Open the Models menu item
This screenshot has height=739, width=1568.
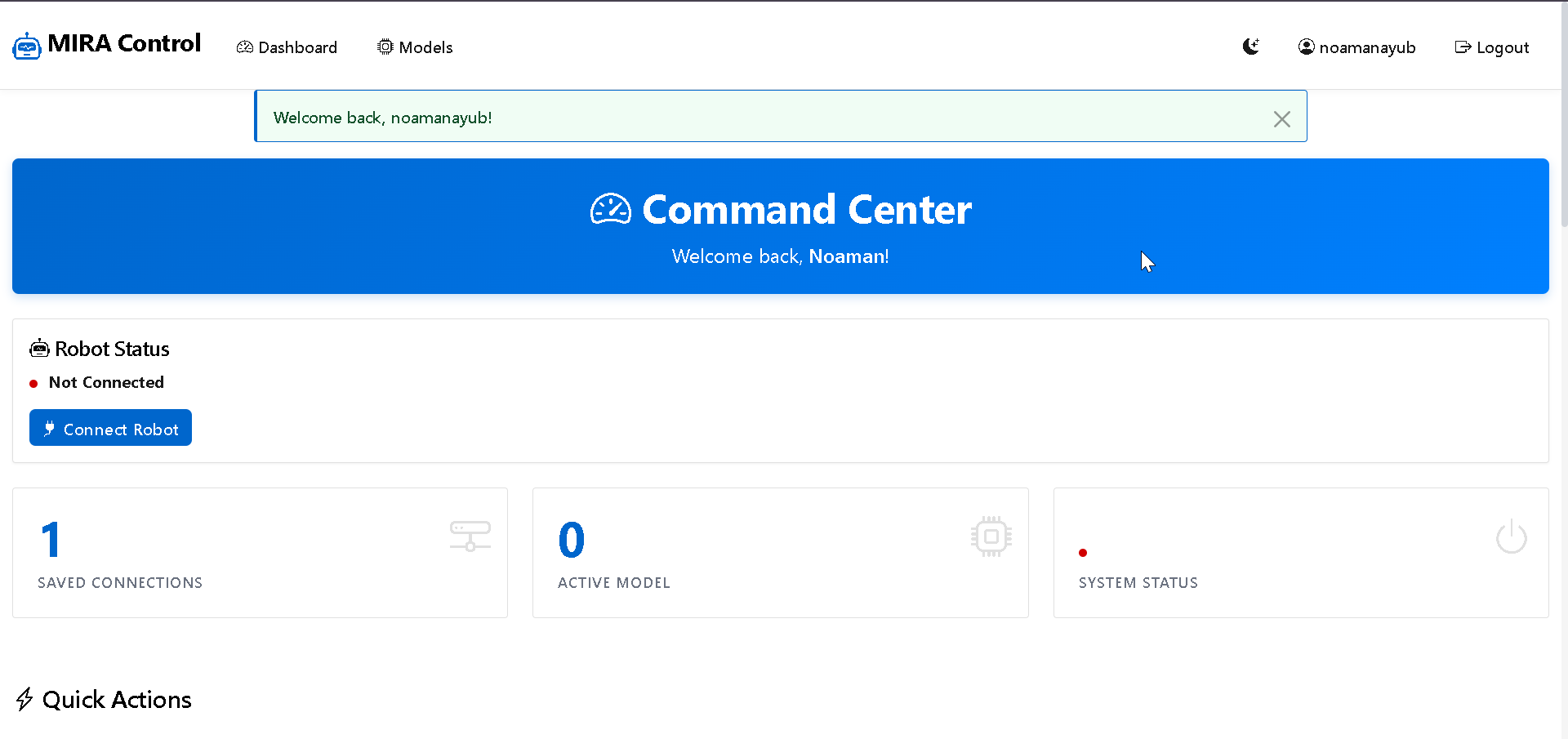[x=415, y=47]
